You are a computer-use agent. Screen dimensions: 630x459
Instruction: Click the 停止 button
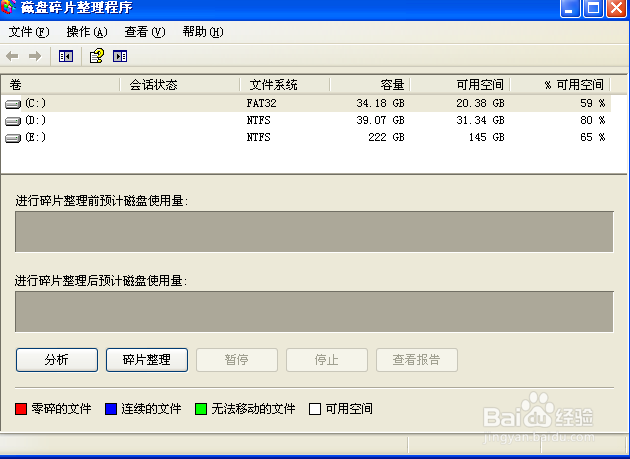coord(327,360)
